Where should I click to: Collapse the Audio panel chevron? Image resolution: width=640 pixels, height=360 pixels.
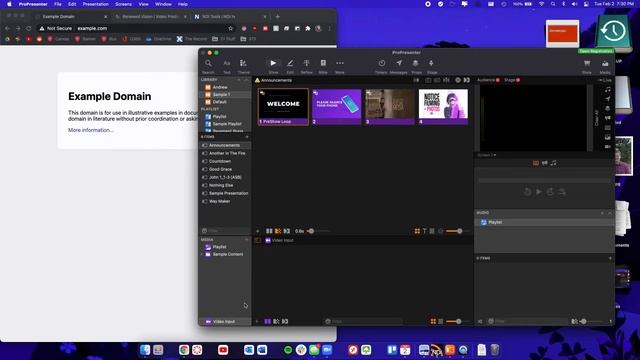(x=610, y=213)
